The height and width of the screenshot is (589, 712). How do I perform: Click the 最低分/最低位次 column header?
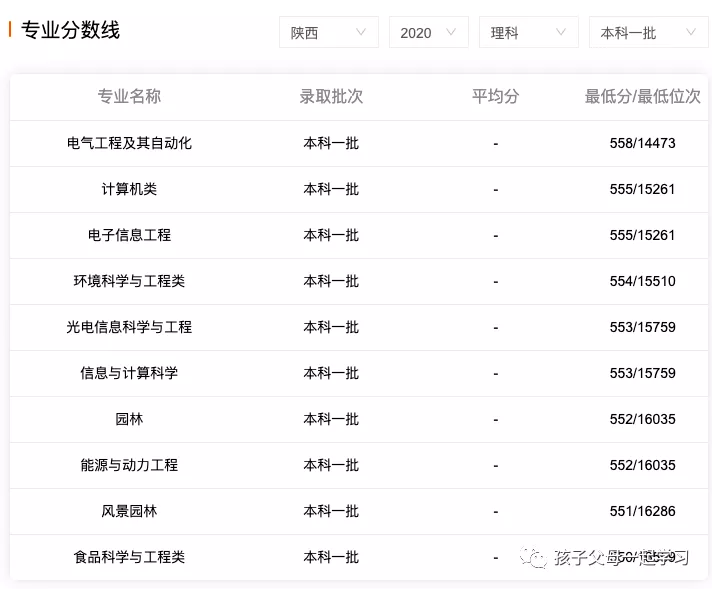tap(643, 96)
